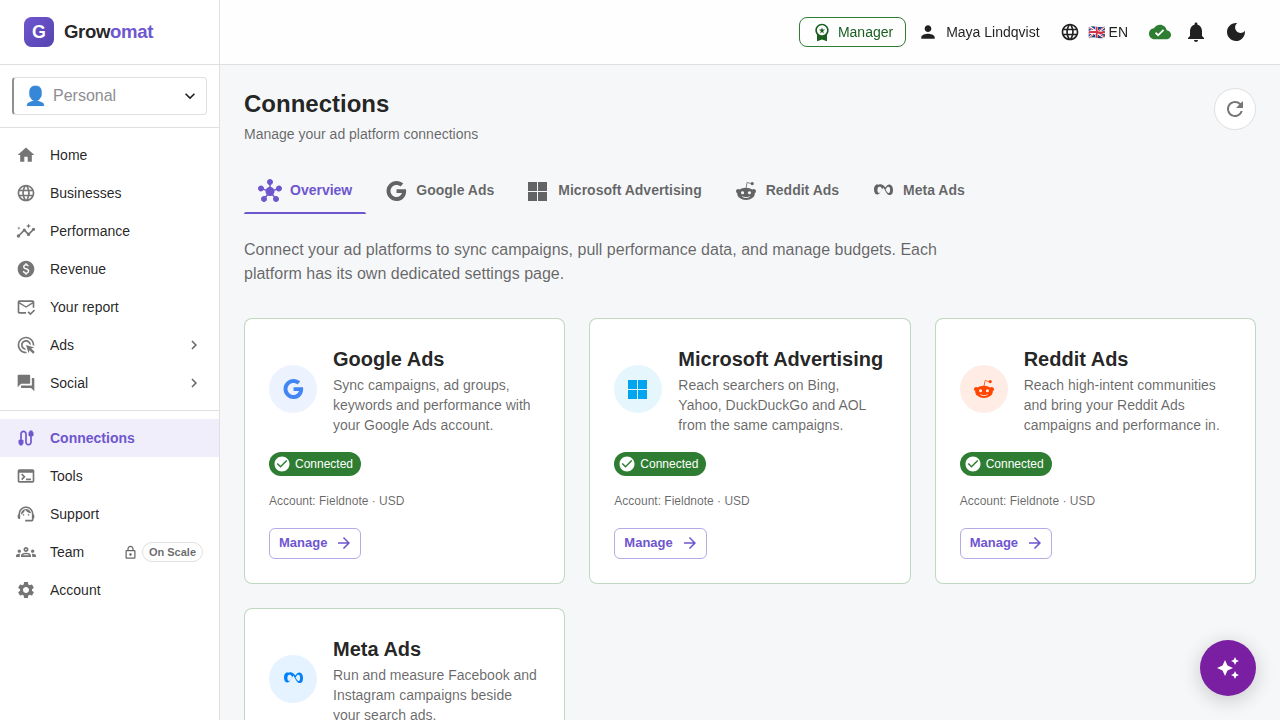Click the Revenue dollar icon

tap(26, 269)
